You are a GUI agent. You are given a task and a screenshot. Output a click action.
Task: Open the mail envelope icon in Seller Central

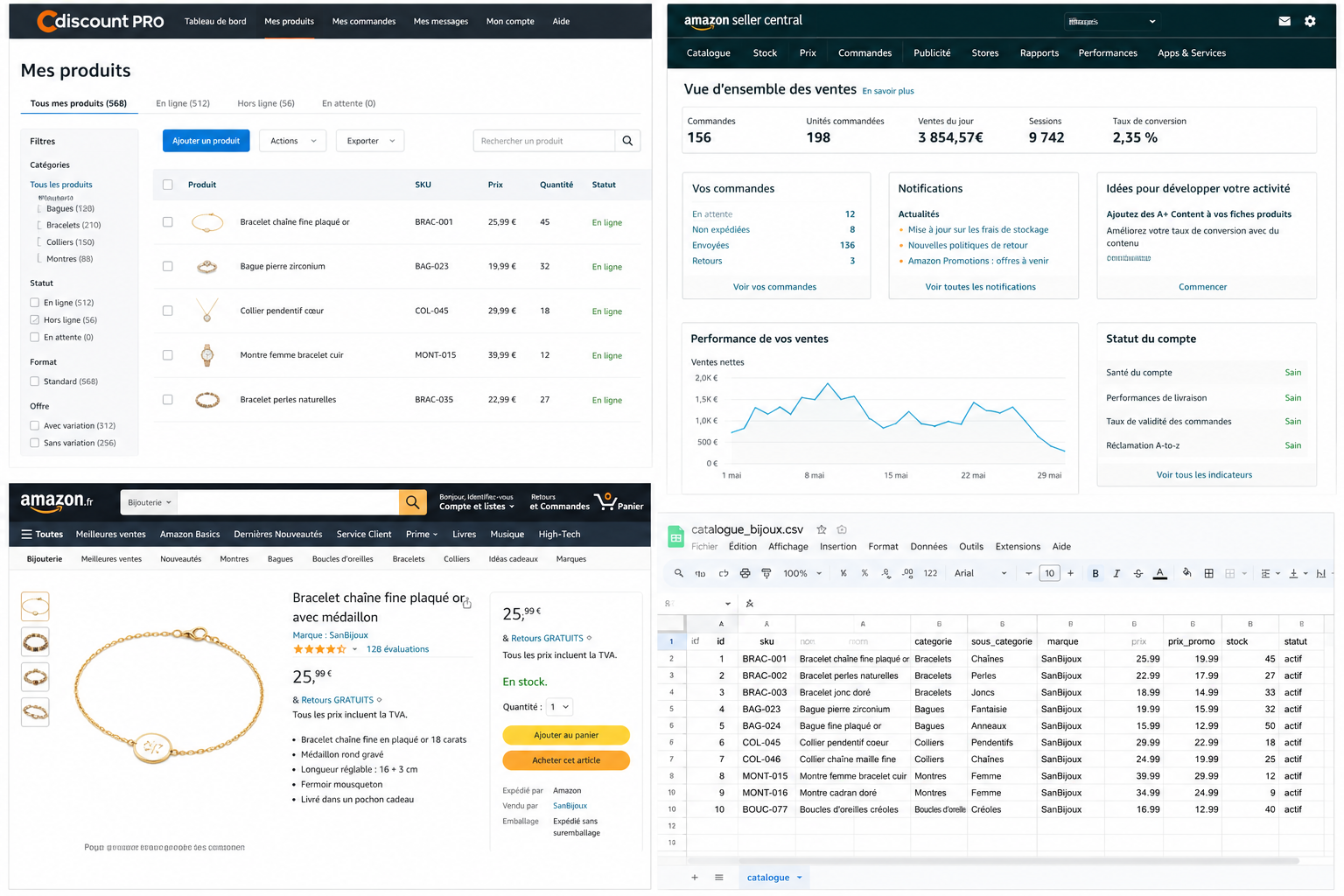point(1284,21)
